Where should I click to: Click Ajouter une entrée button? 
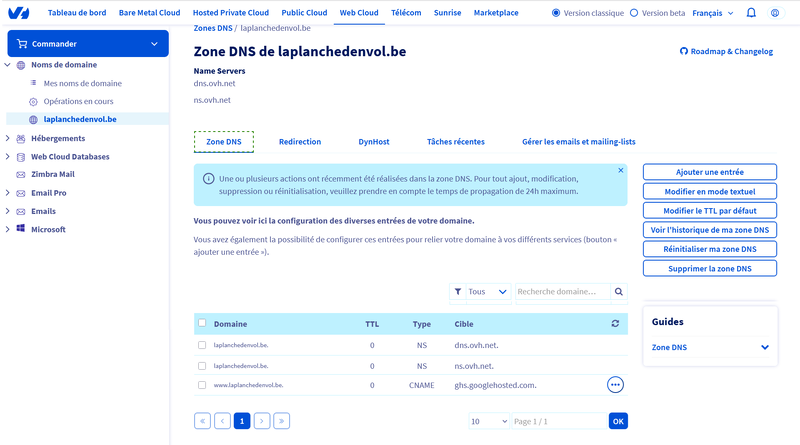click(710, 172)
